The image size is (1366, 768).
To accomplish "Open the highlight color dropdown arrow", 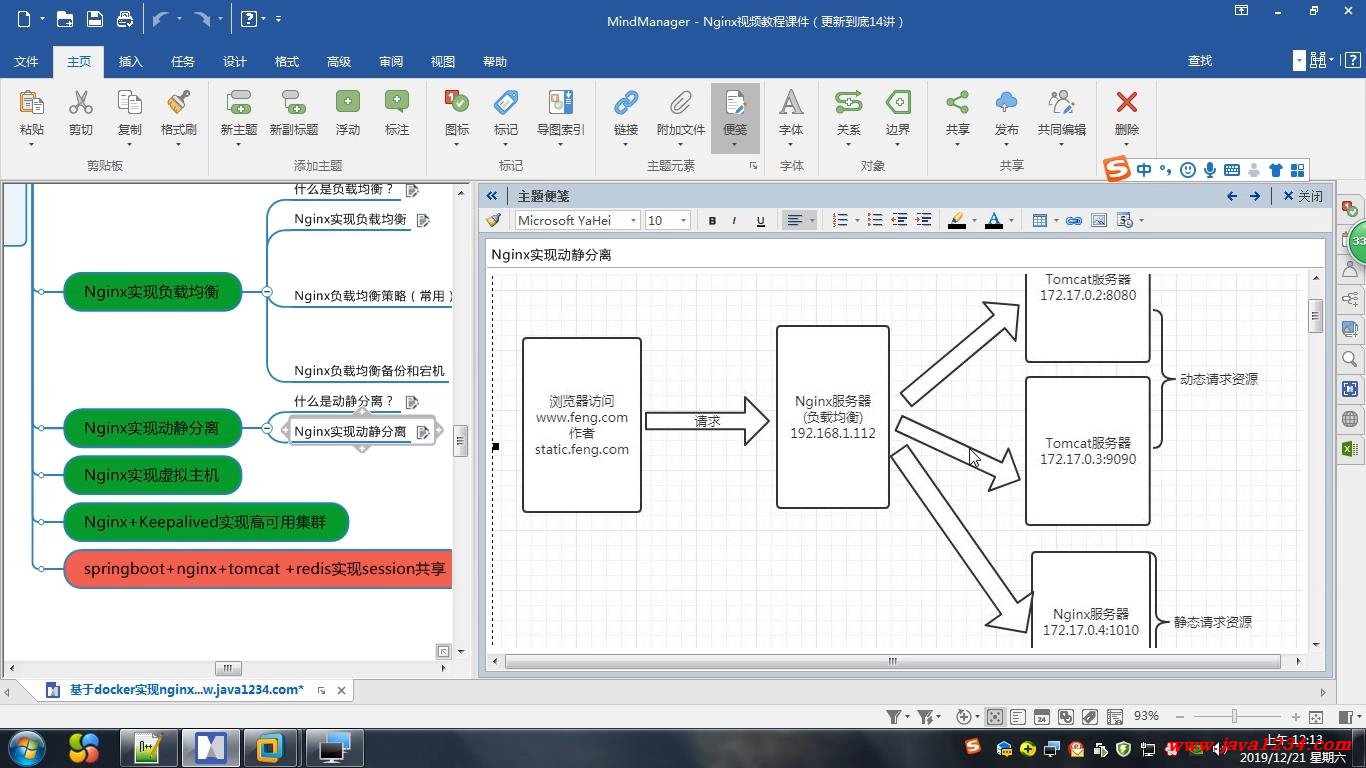I will [974, 221].
